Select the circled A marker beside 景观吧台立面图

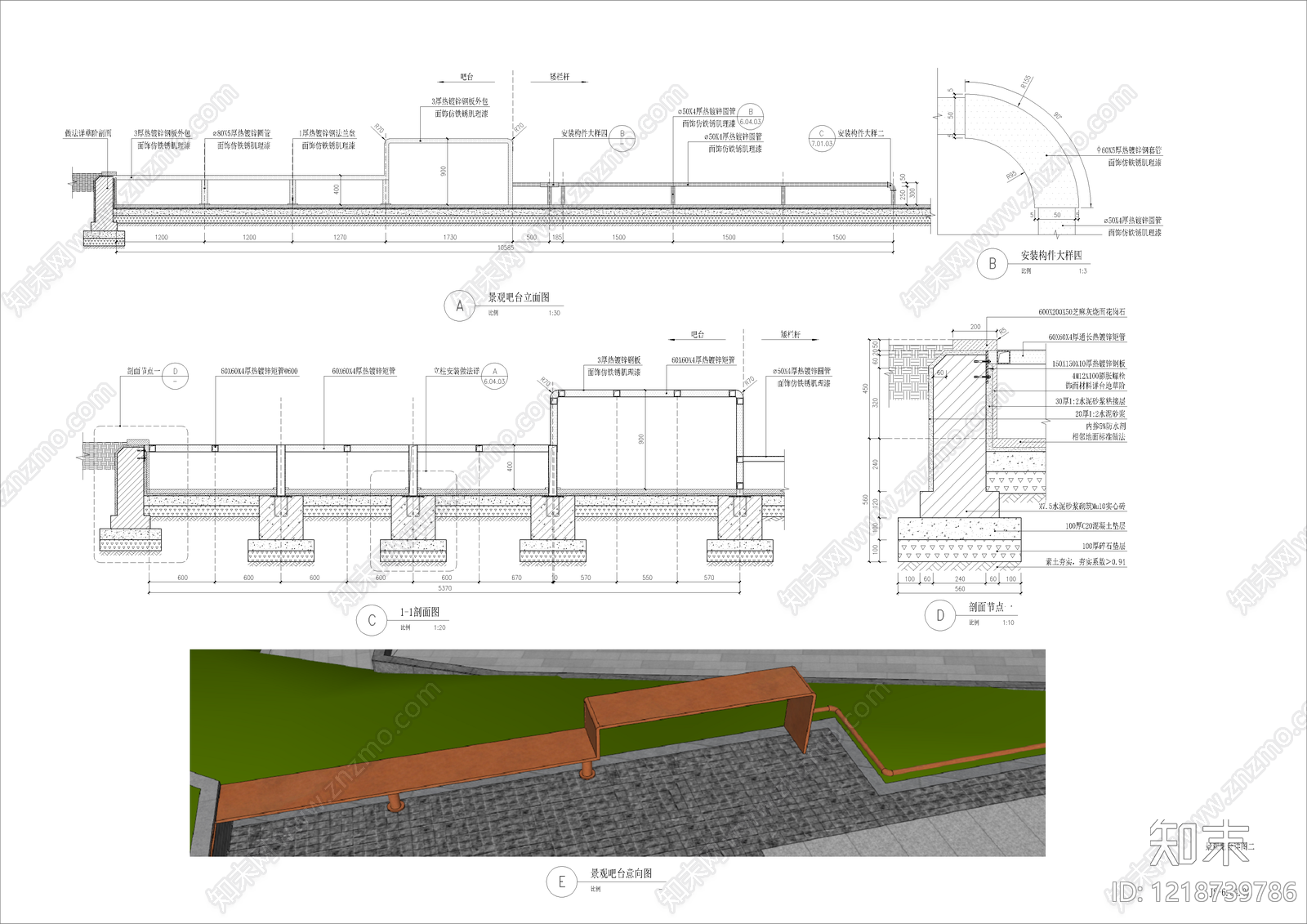tap(459, 306)
